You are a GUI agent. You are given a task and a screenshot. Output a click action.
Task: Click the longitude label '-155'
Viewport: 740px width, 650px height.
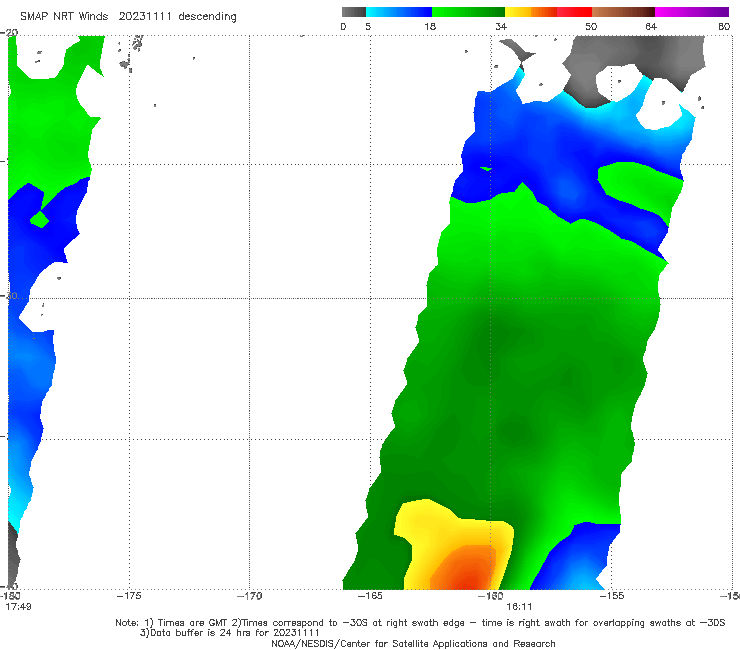pos(612,596)
